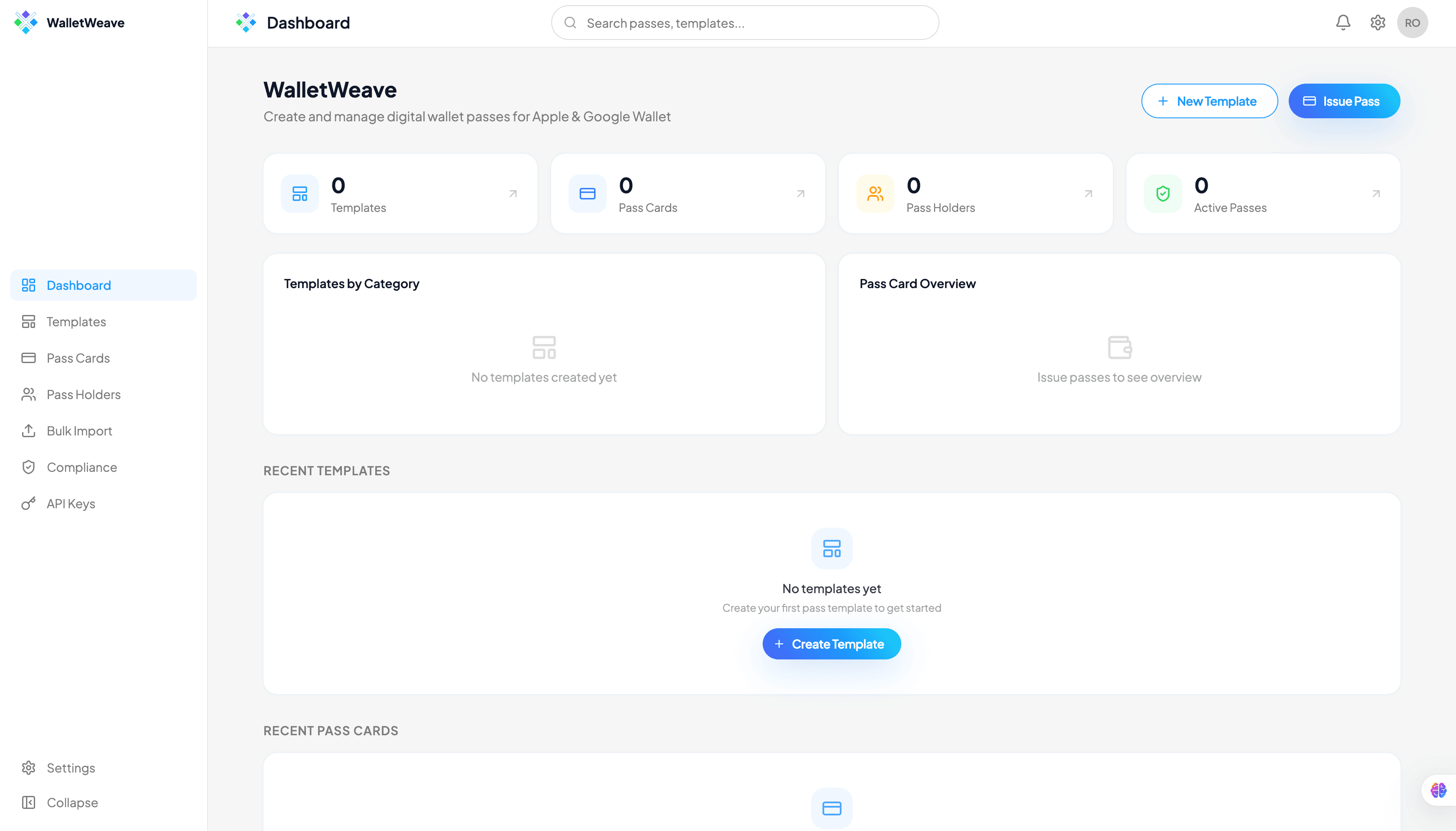Click the Issue Pass button
This screenshot has height=831, width=1456.
click(1344, 101)
